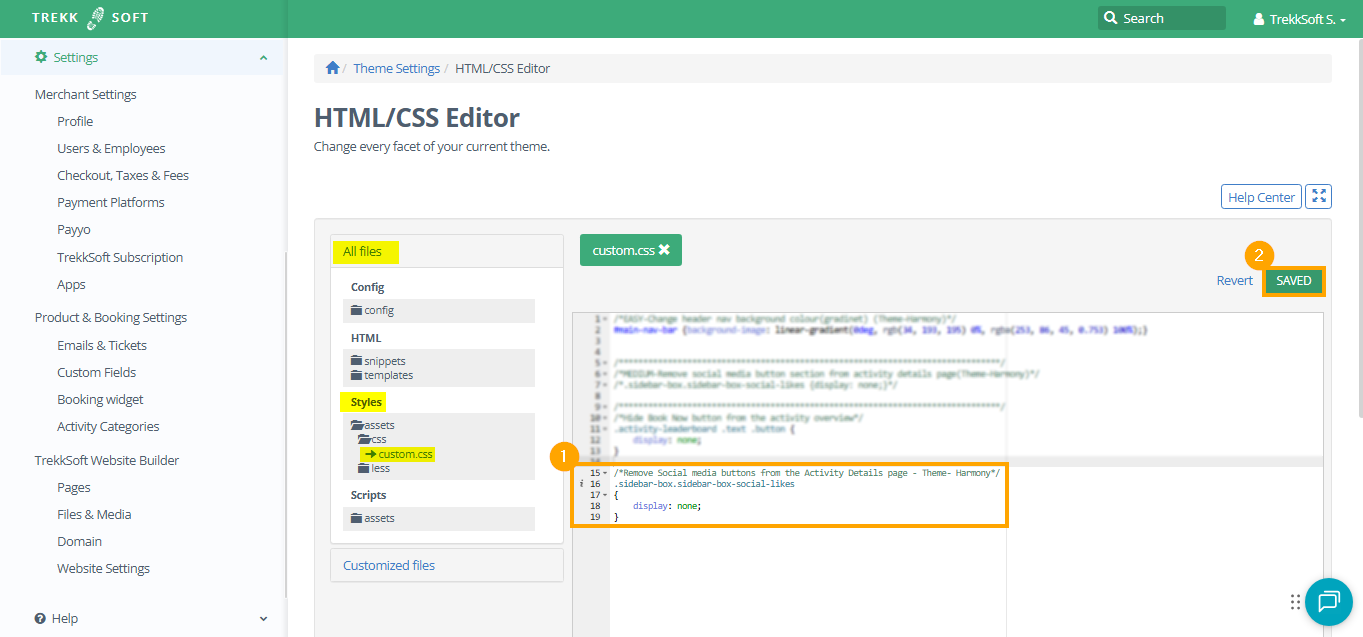
Task: Open the Help Center button
Action: pos(1261,197)
